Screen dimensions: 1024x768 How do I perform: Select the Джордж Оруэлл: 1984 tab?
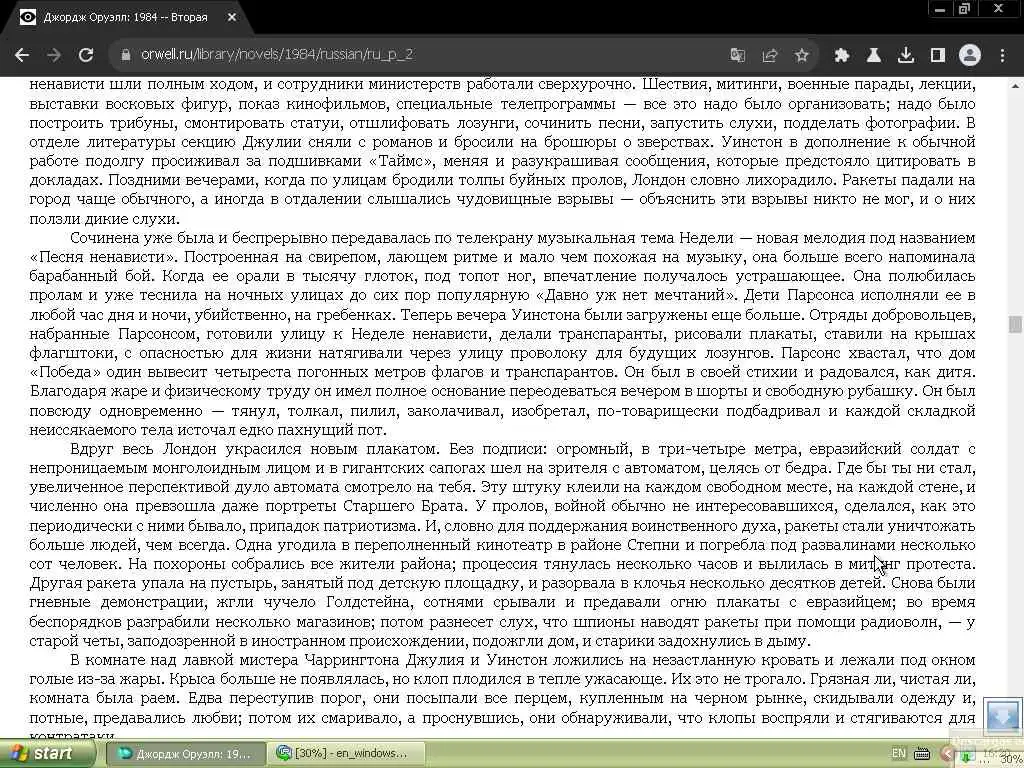pyautogui.click(x=124, y=18)
